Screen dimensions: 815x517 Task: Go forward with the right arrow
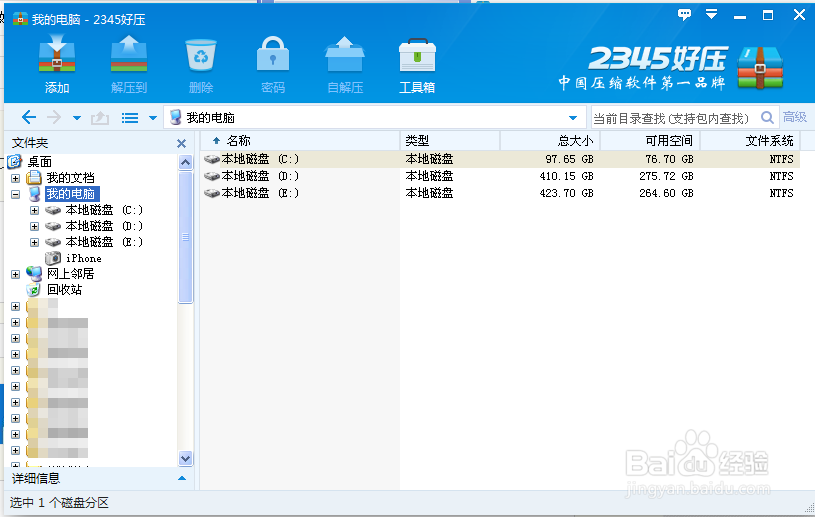54,117
